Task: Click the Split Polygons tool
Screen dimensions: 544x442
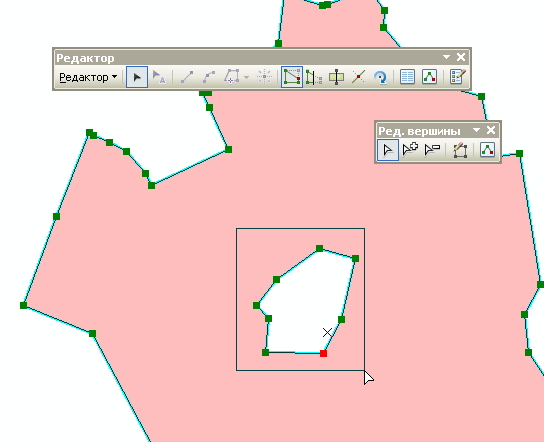Action: click(336, 77)
